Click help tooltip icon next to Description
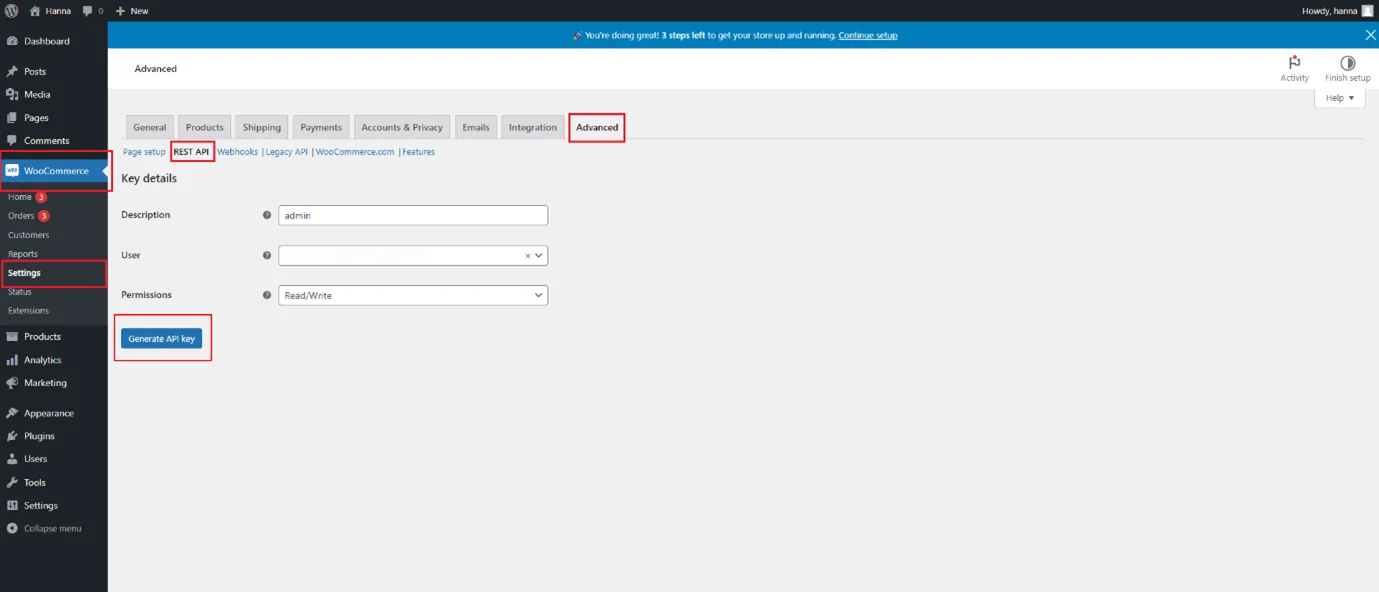Image resolution: width=1379 pixels, height=592 pixels. (267, 215)
